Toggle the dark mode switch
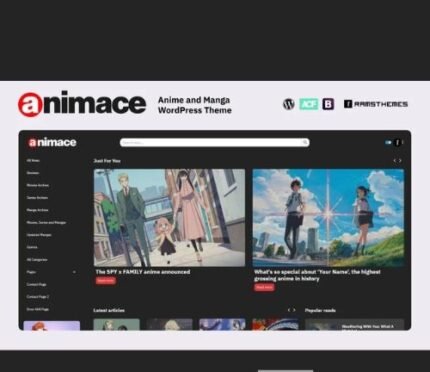 pyautogui.click(x=388, y=142)
